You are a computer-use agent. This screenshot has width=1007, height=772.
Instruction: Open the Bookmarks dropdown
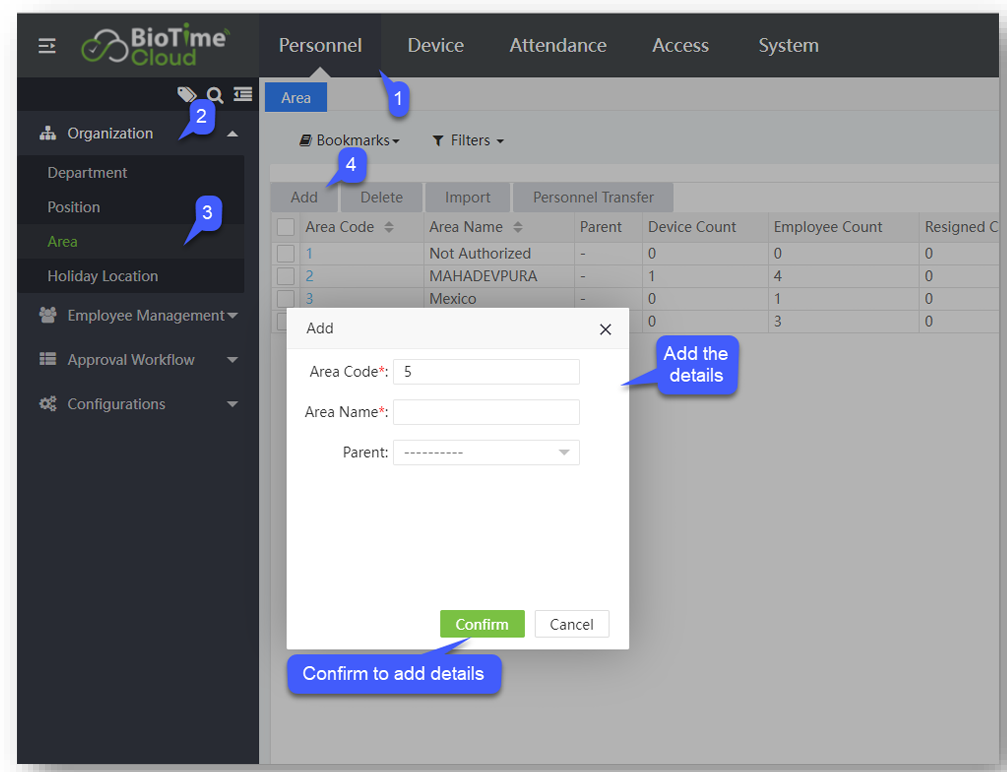click(350, 141)
